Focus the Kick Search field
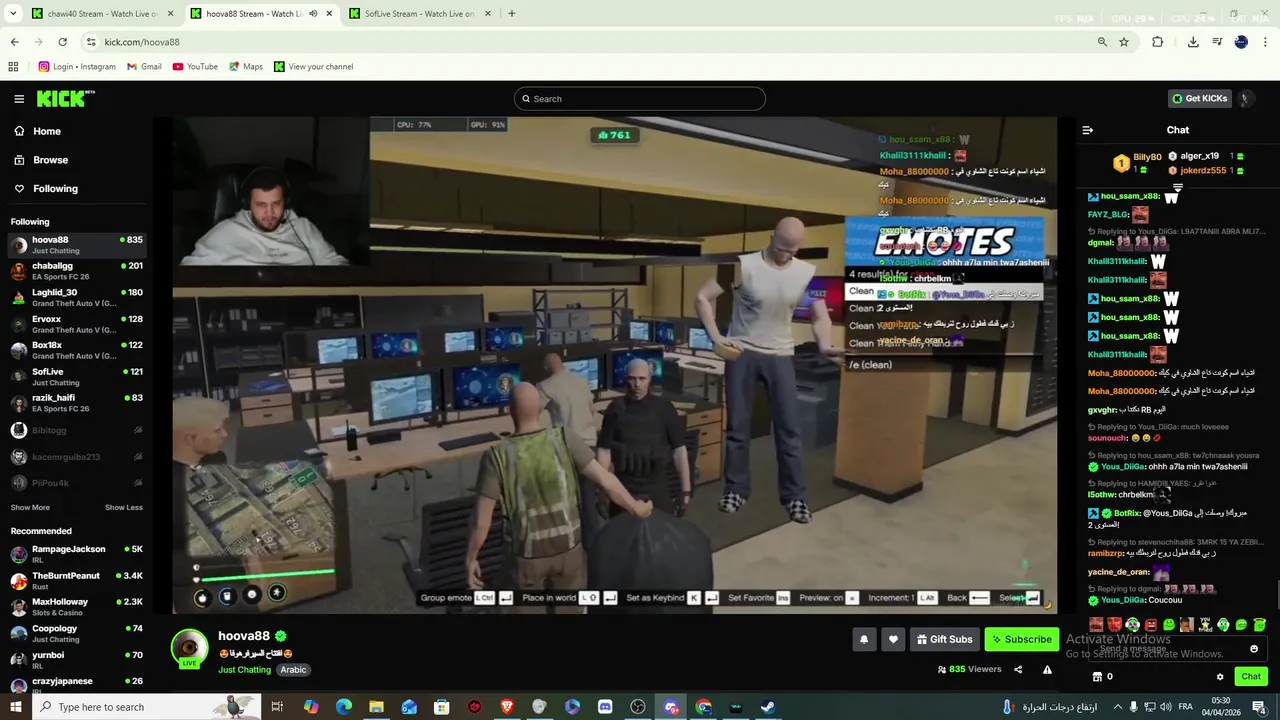The height and width of the screenshot is (720, 1280). [640, 99]
